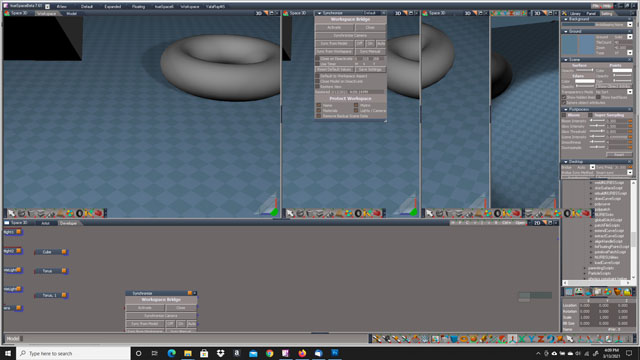Select the arrow object tool in left viewport toolbar
The width and height of the screenshot is (640, 360).
(x=11, y=213)
